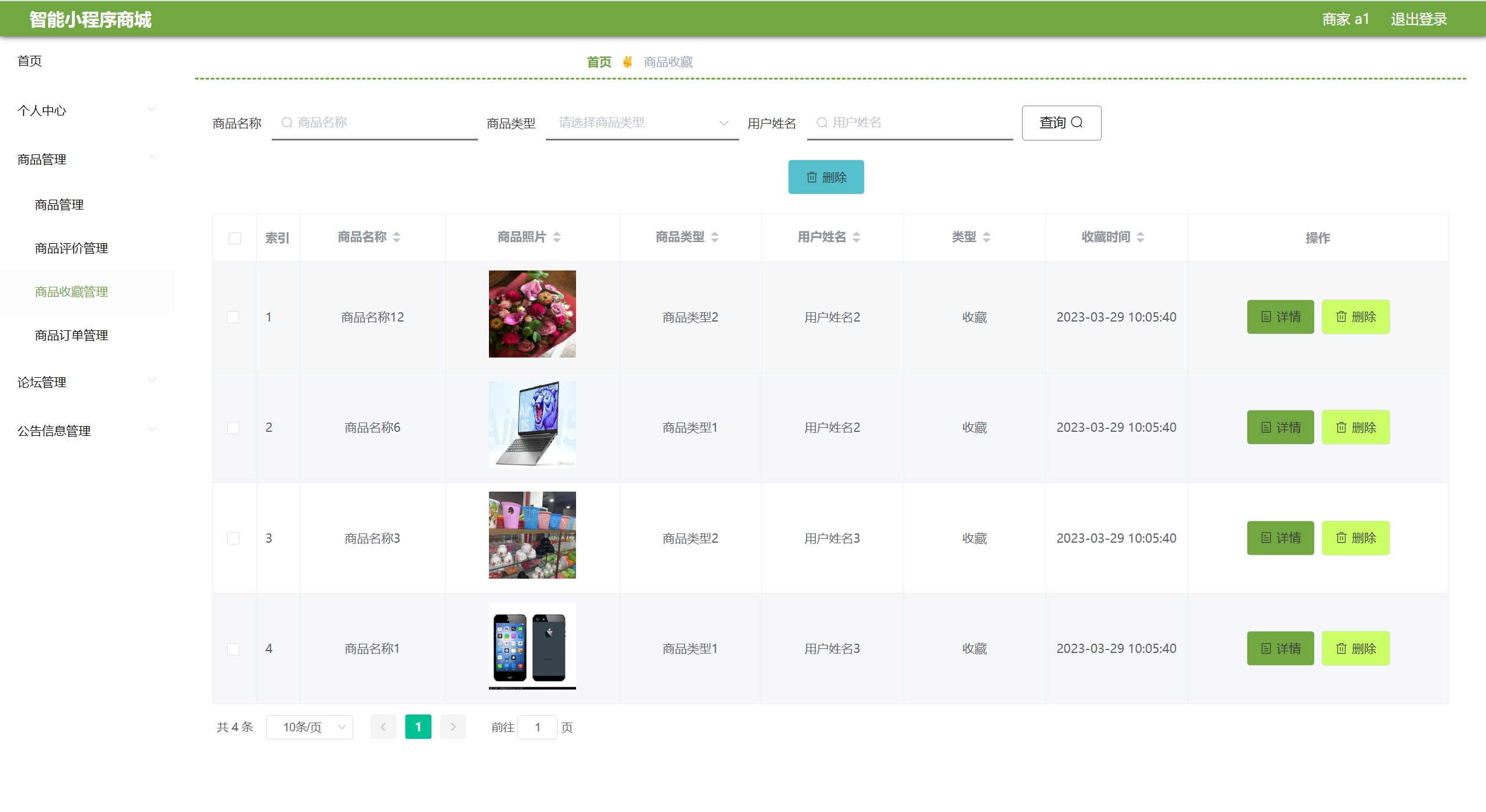Sort by 用户姓名 column sort icon

856,237
